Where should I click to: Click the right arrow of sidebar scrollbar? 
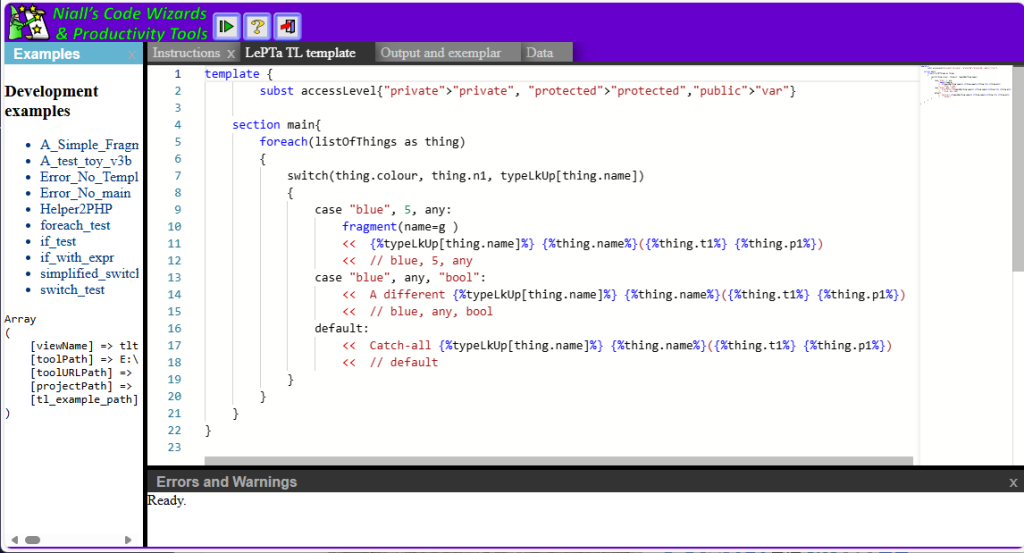(x=128, y=540)
